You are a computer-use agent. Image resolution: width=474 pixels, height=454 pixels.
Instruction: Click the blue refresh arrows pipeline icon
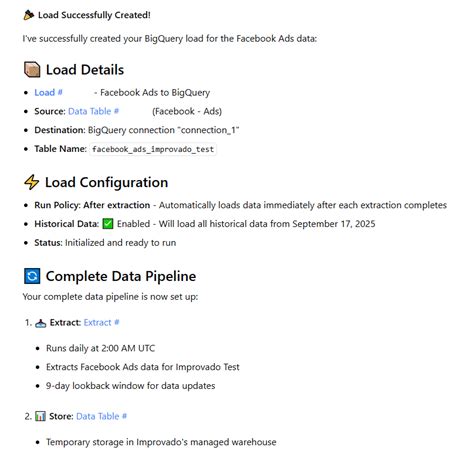click(x=32, y=276)
